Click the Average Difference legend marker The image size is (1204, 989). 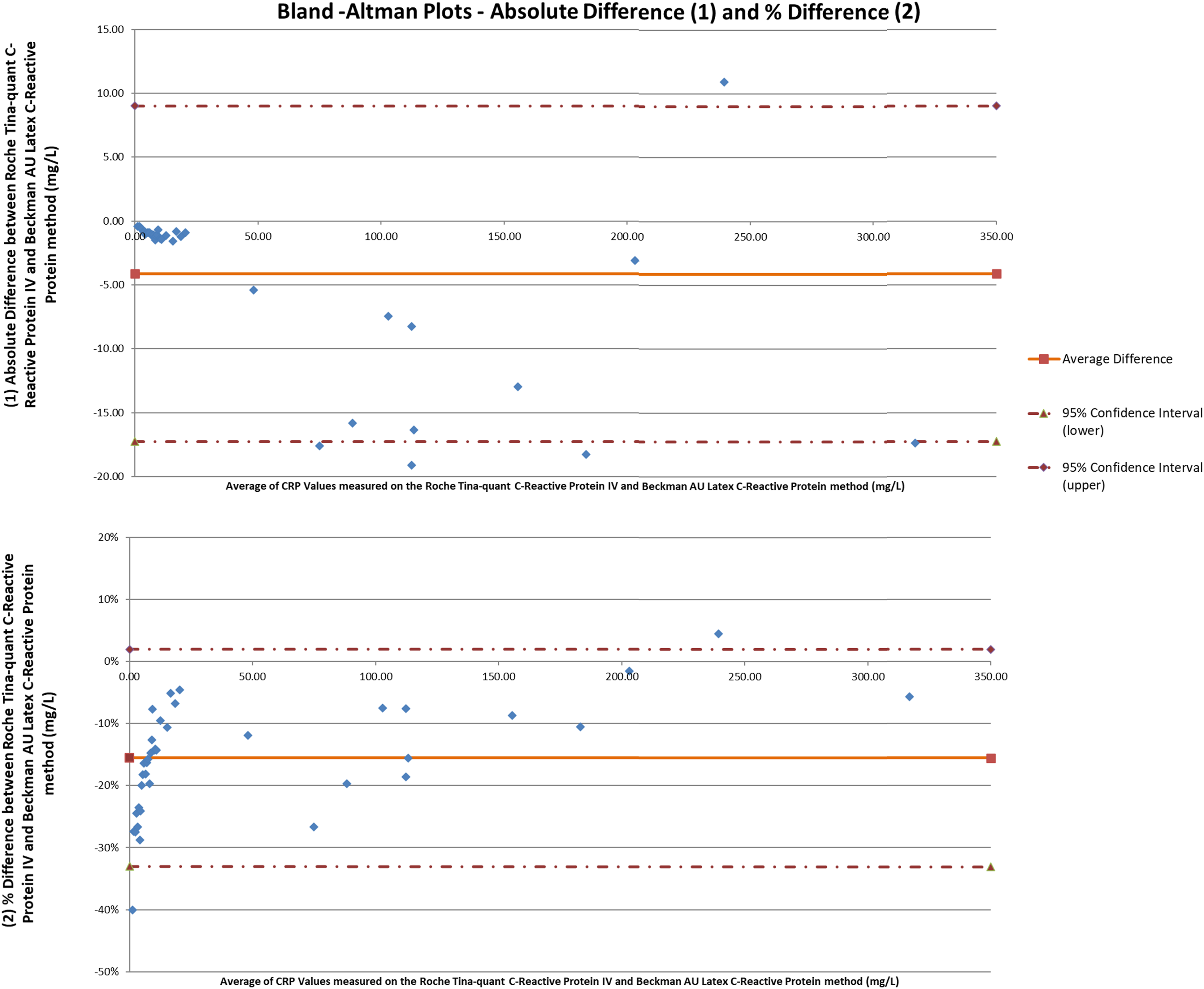pyautogui.click(x=1043, y=359)
